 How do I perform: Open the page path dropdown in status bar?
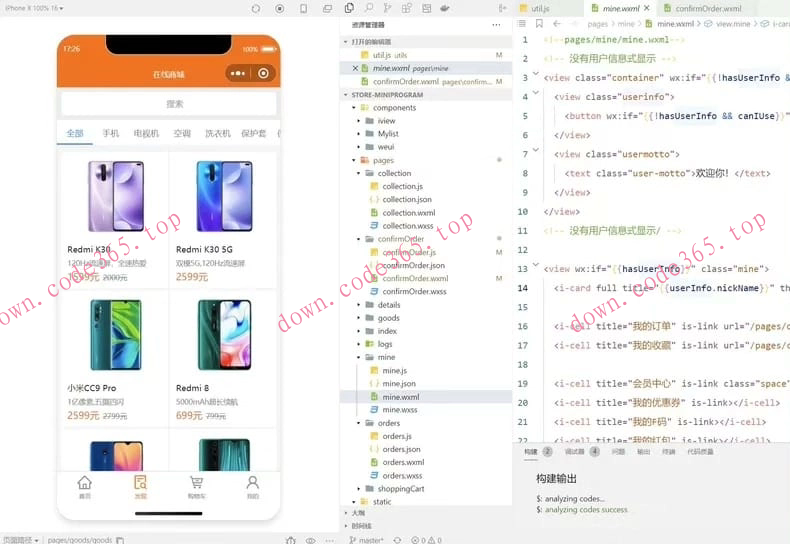pos(21,540)
